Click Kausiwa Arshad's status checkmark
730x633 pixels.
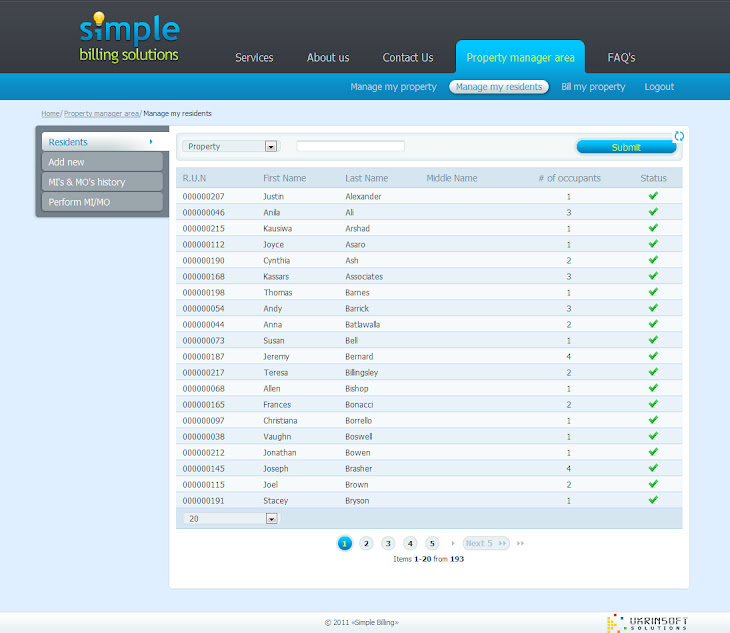click(x=653, y=228)
